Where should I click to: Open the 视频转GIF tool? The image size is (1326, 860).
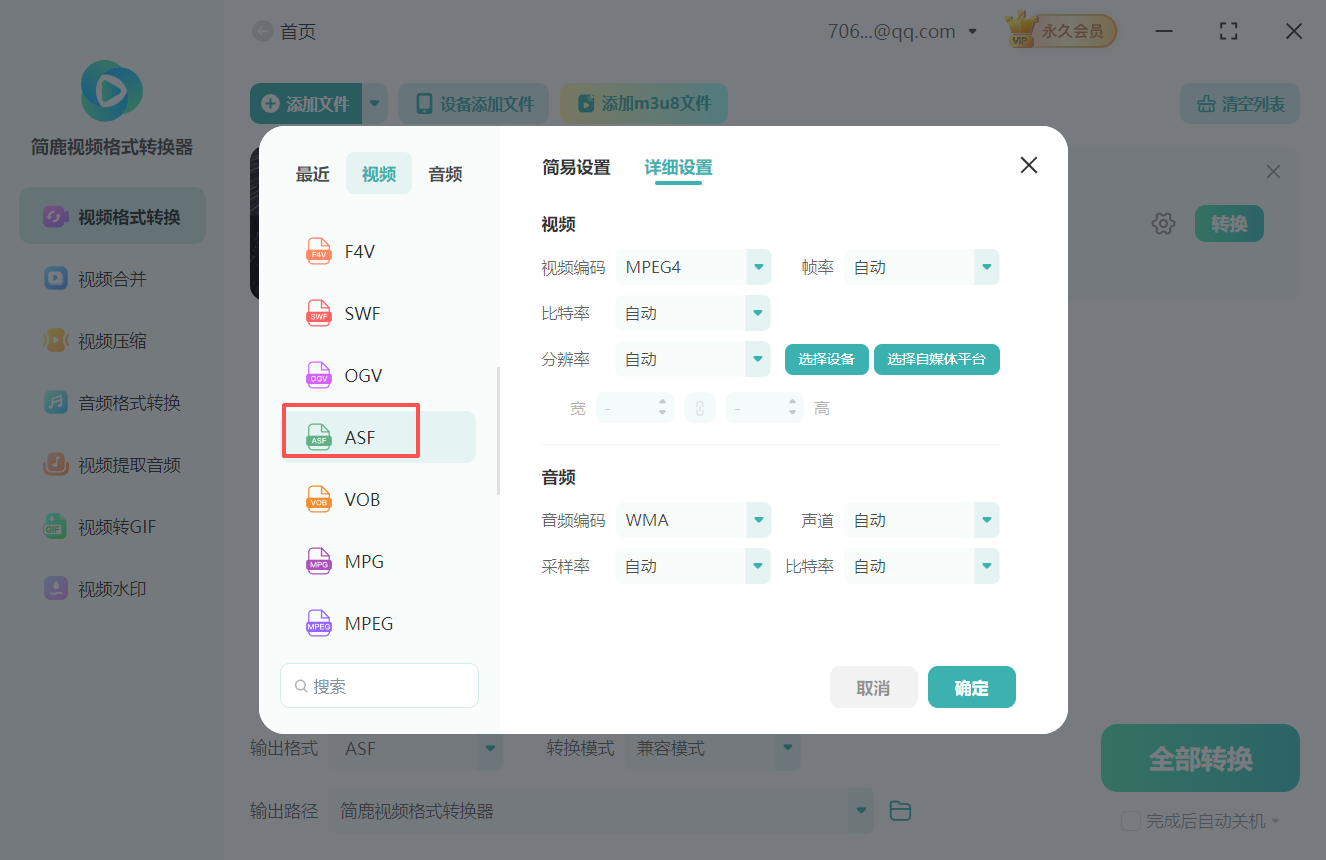(111, 526)
